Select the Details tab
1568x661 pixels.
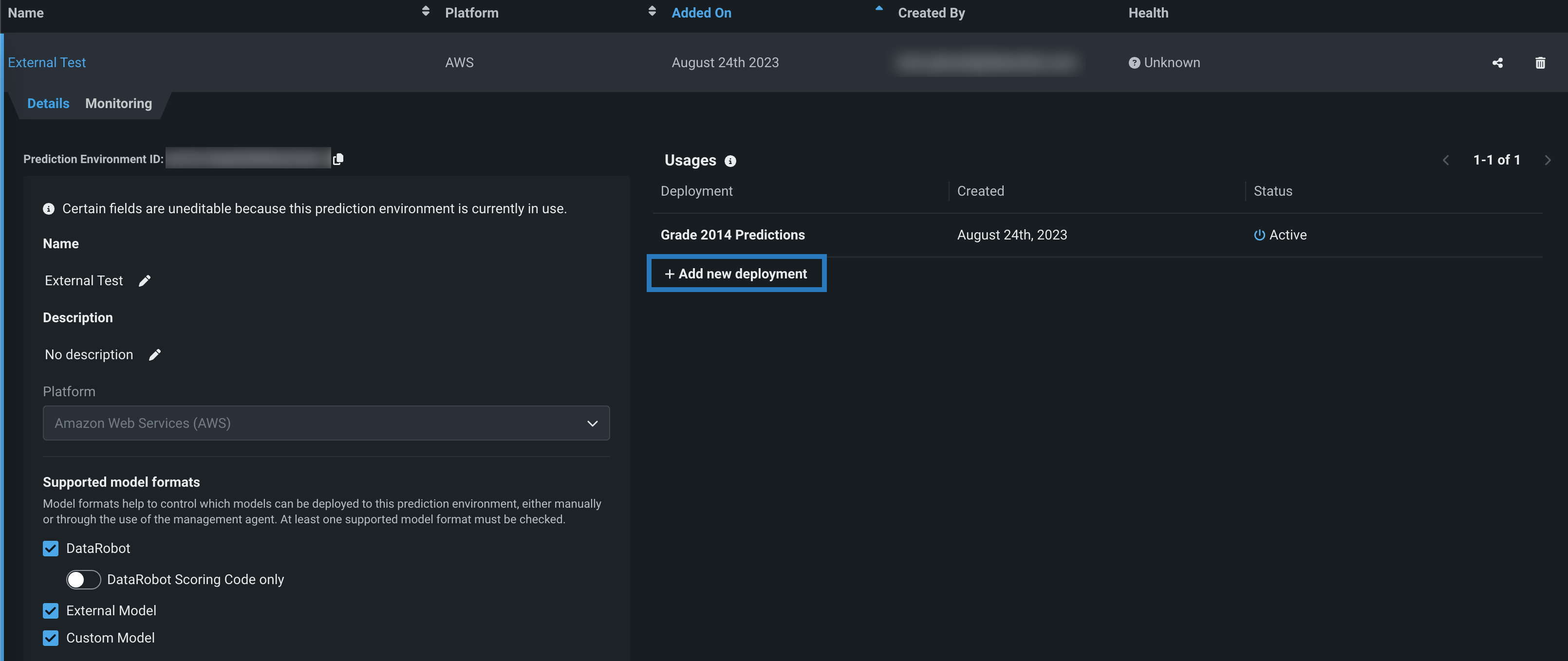pos(48,104)
